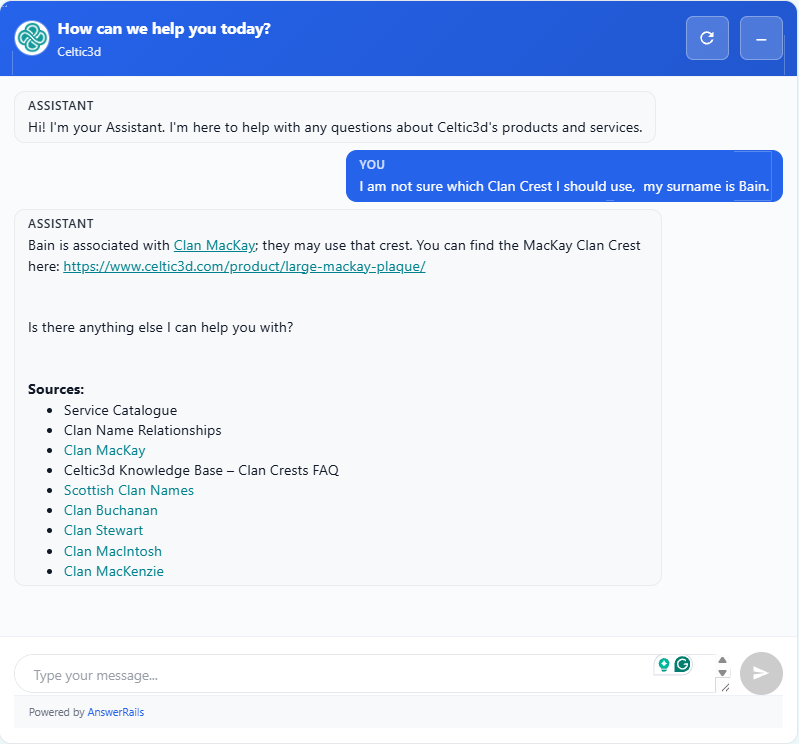This screenshot has height=744, width=799.
Task: Click 'How can we help you today?' header title
Action: point(164,29)
